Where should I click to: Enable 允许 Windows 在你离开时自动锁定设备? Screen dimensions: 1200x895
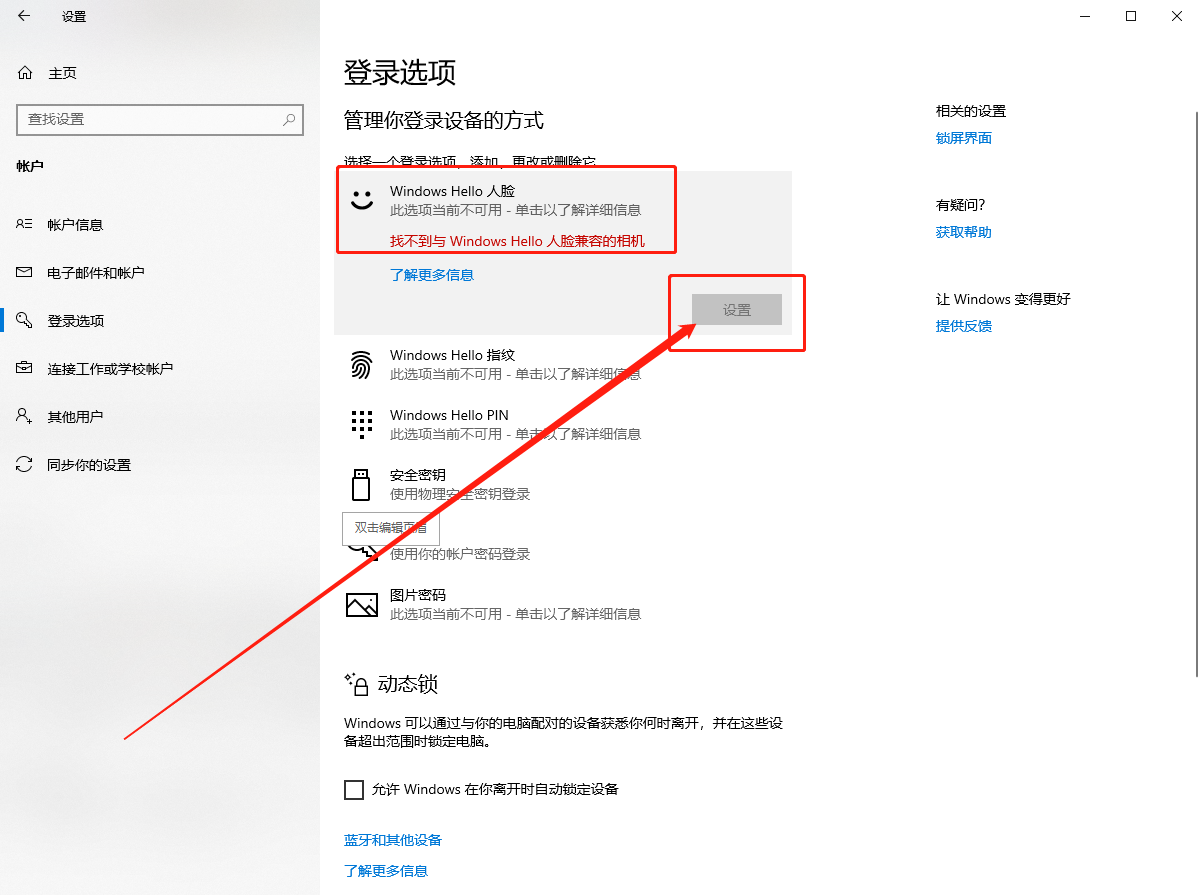tap(354, 789)
